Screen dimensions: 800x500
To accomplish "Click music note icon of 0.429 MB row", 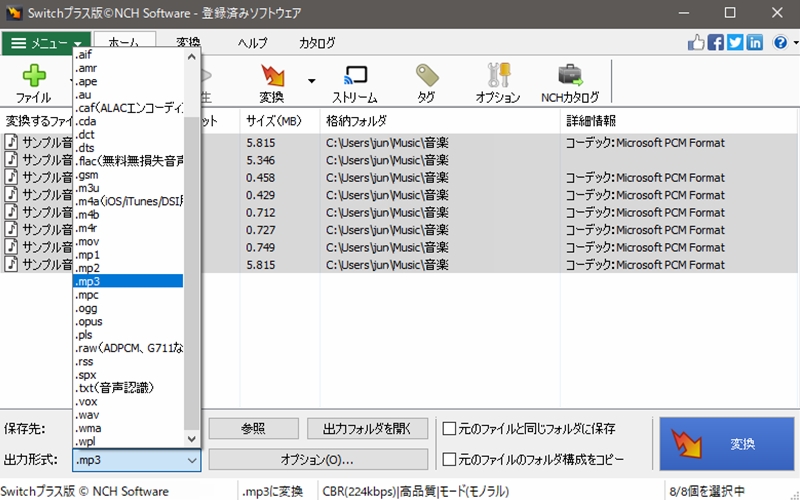I will pyautogui.click(x=11, y=194).
